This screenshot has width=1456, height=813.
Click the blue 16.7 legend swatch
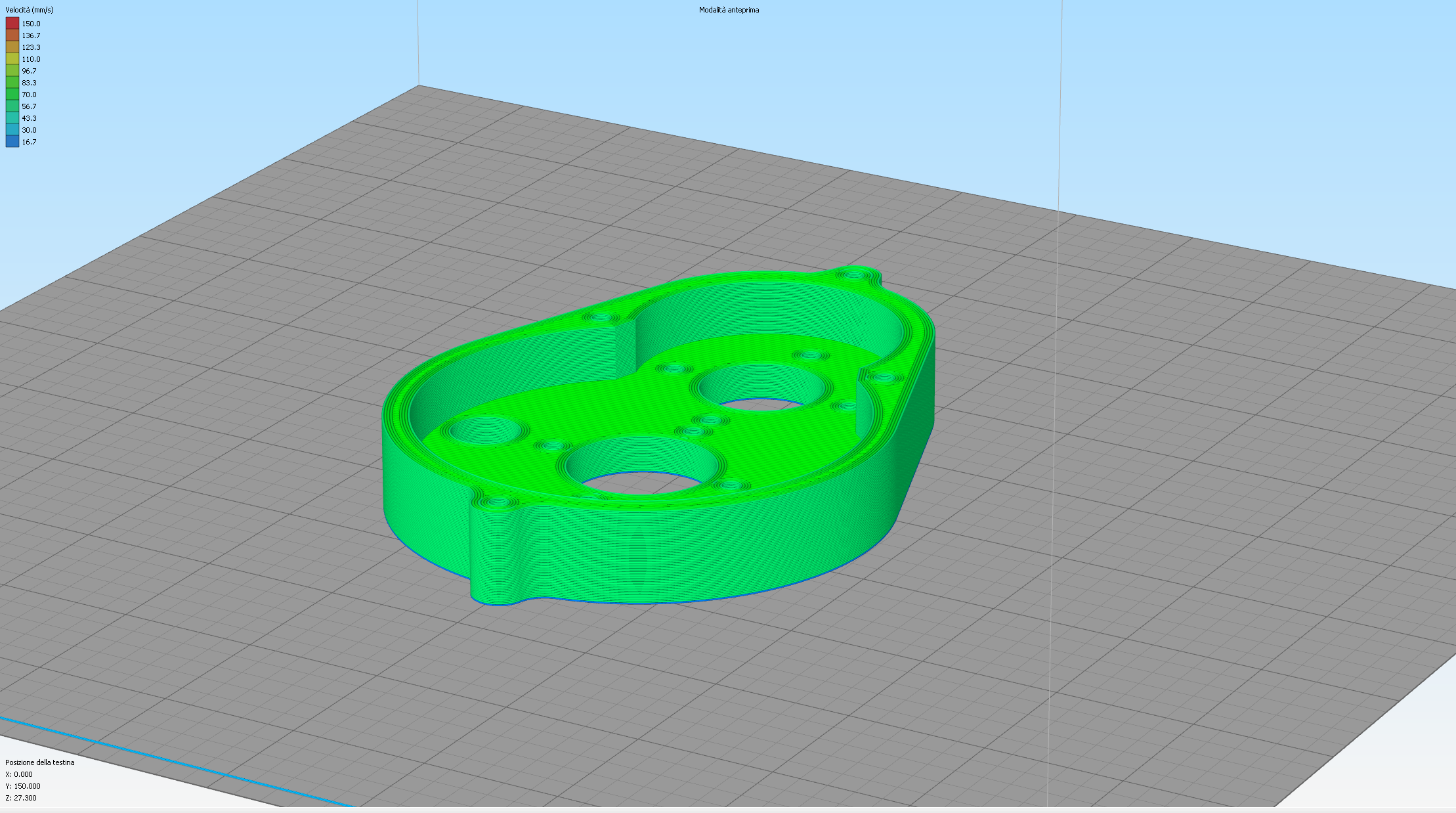[12, 142]
